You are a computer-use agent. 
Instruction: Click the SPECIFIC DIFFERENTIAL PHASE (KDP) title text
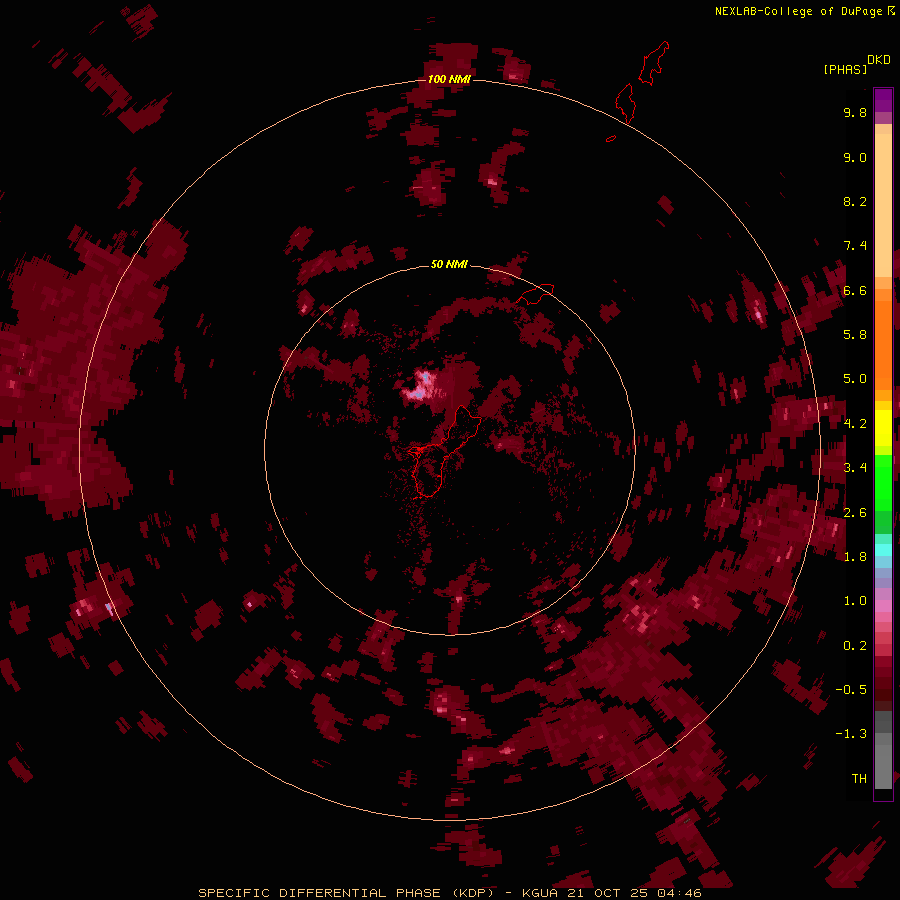coord(347,893)
